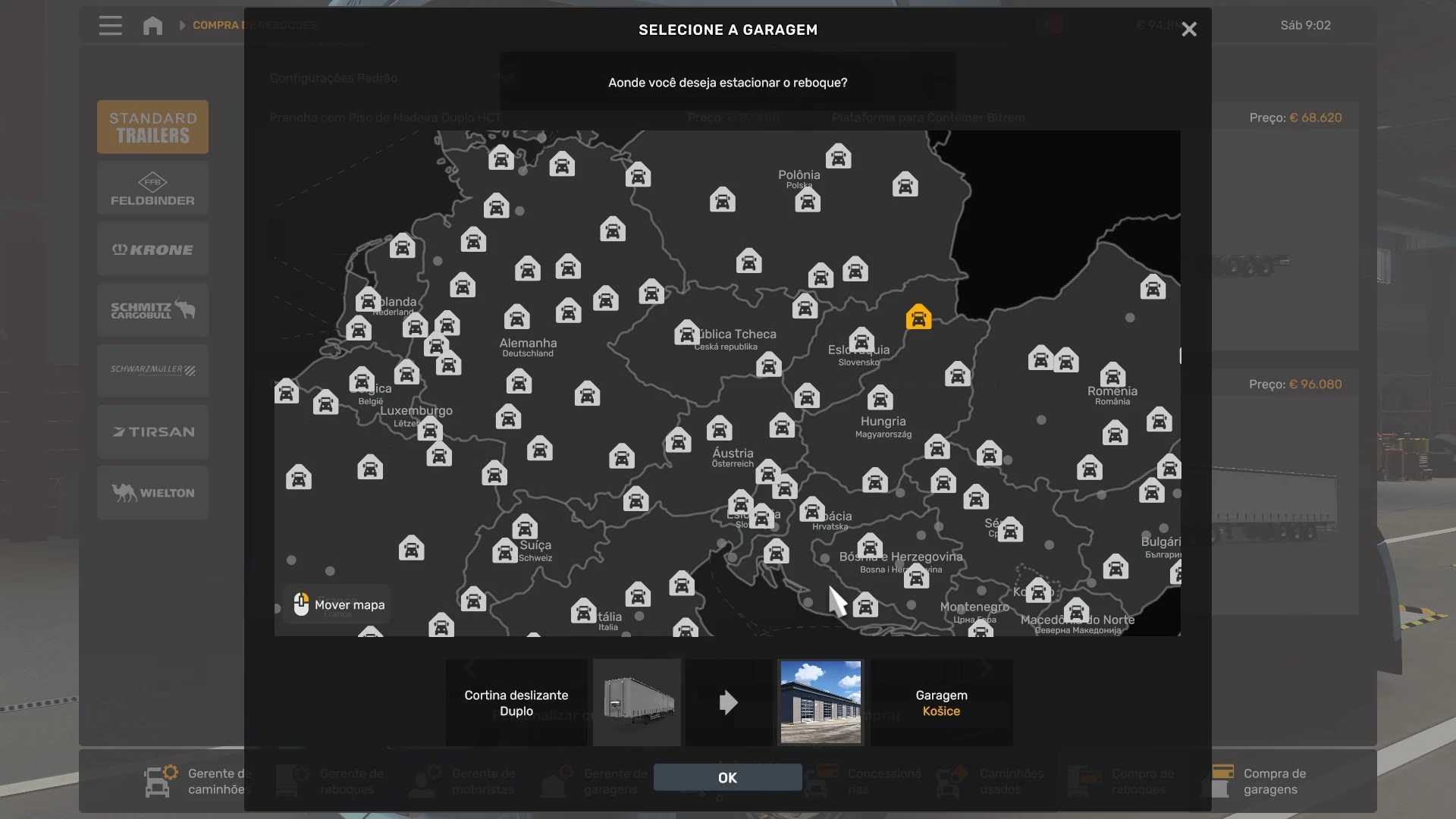The height and width of the screenshot is (819, 1456).
Task: Select Standard Trailers brand tab
Action: [x=152, y=127]
